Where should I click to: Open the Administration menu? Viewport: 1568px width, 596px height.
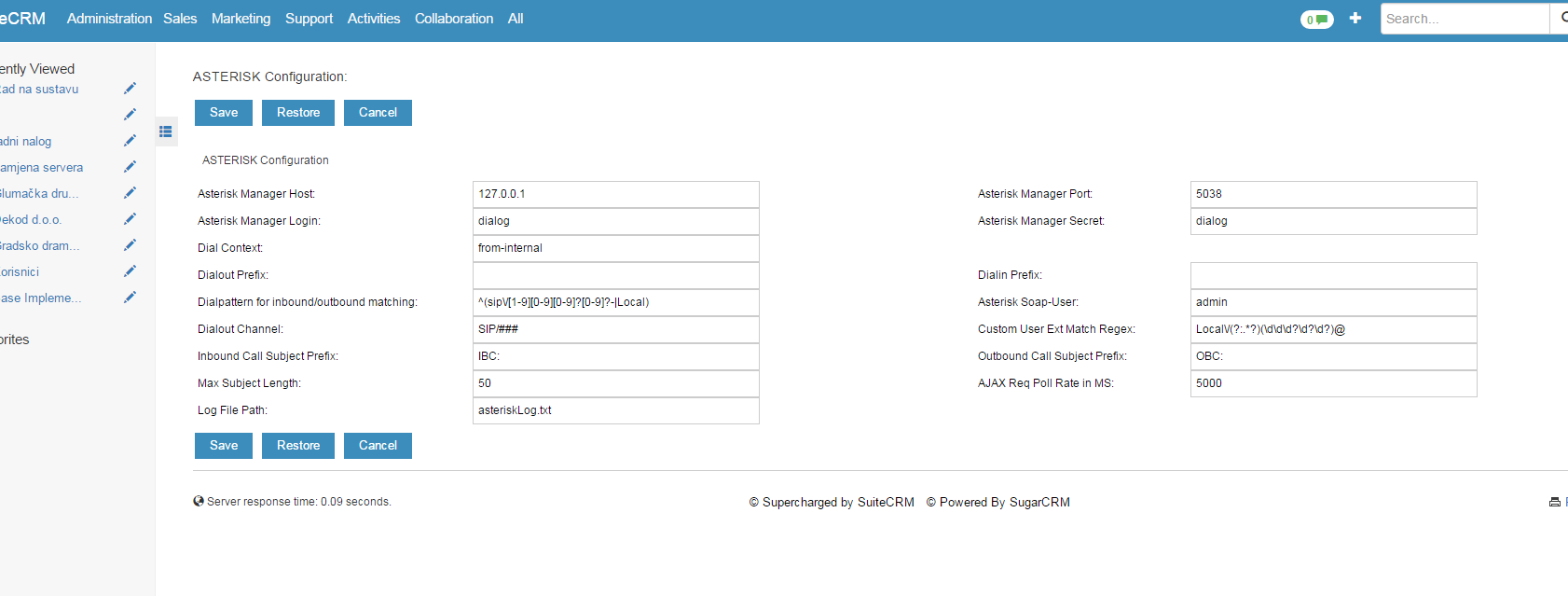coord(109,19)
